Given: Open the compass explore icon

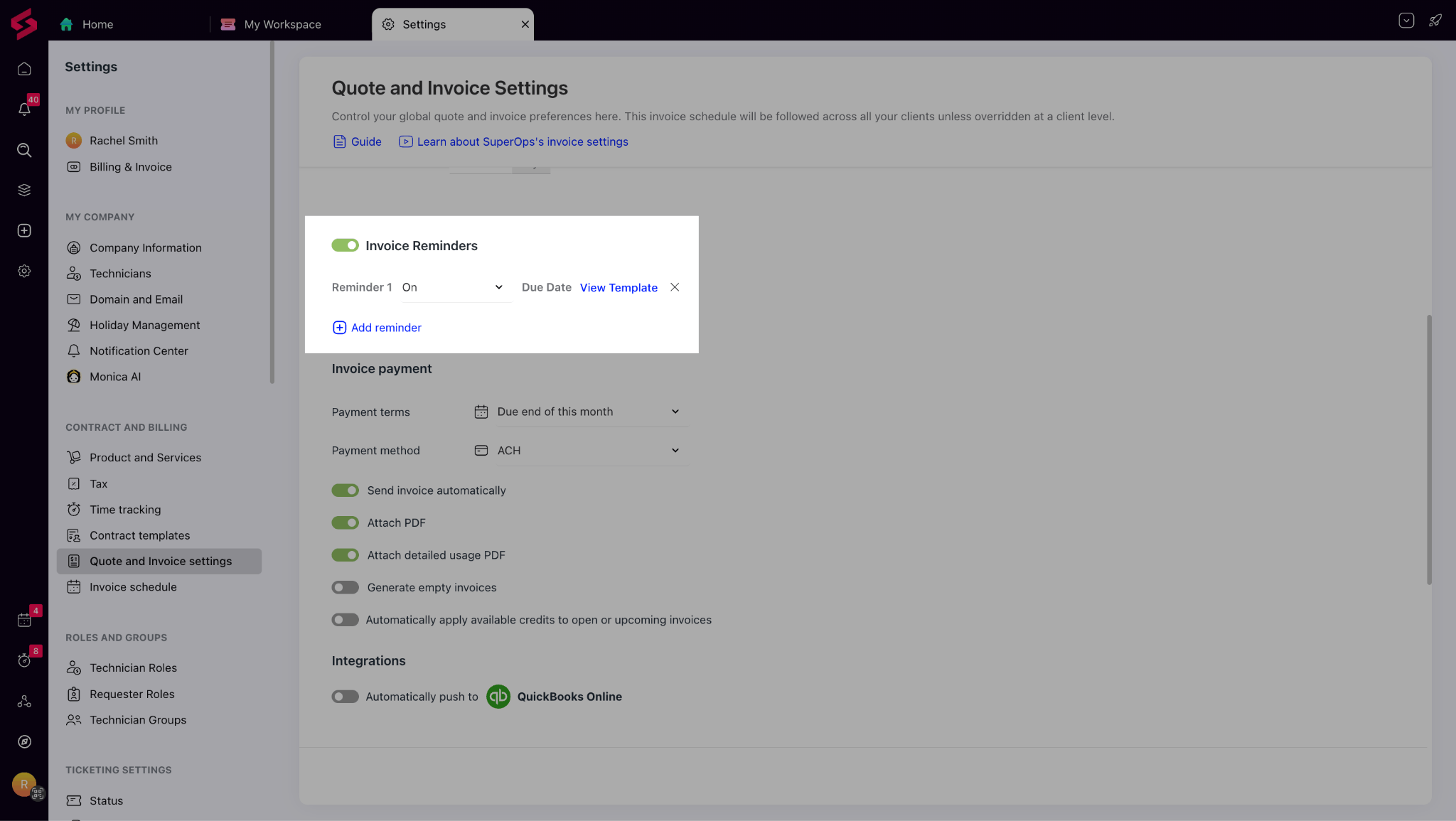Looking at the screenshot, I should click(24, 741).
